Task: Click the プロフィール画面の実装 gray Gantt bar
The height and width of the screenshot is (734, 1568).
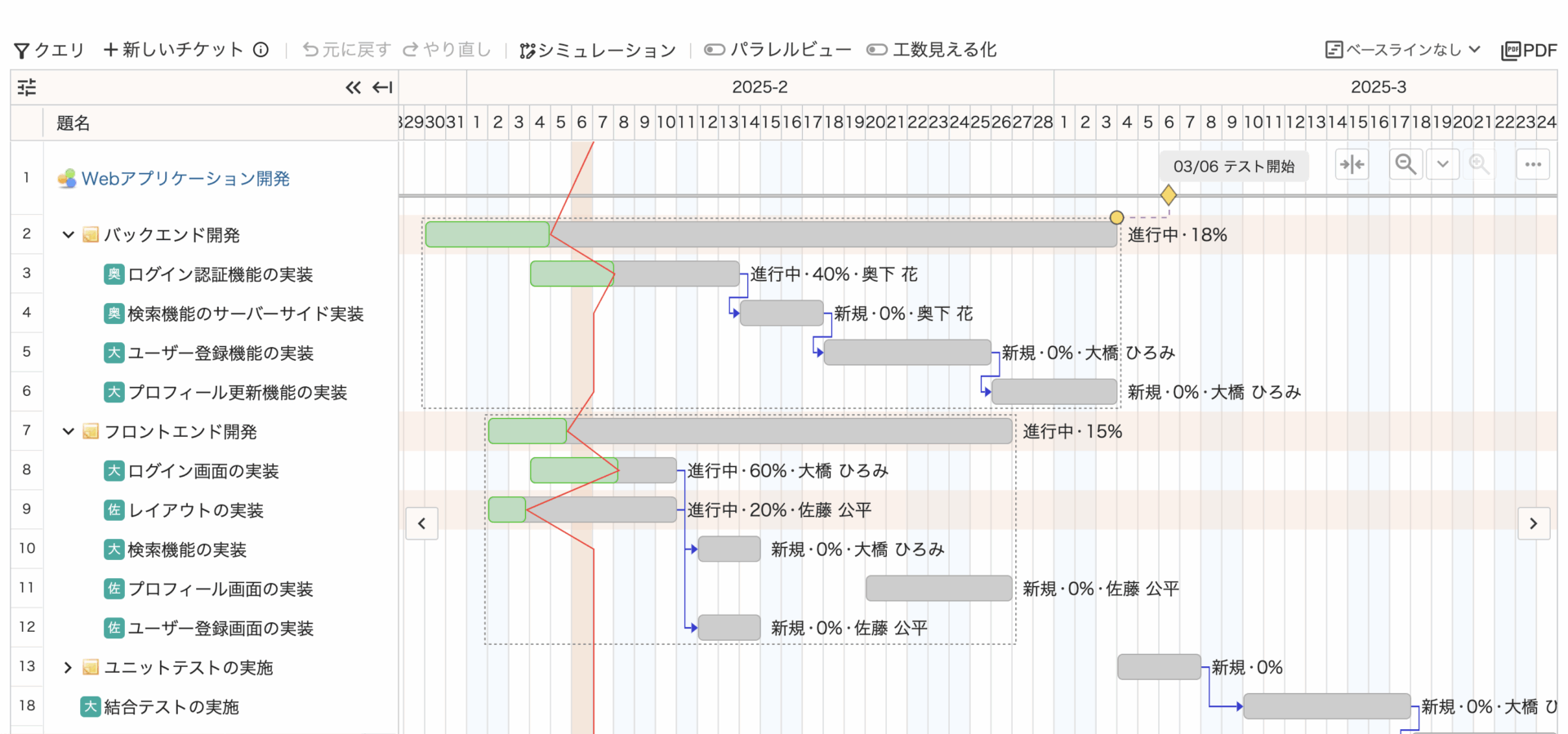Action: pos(939,588)
